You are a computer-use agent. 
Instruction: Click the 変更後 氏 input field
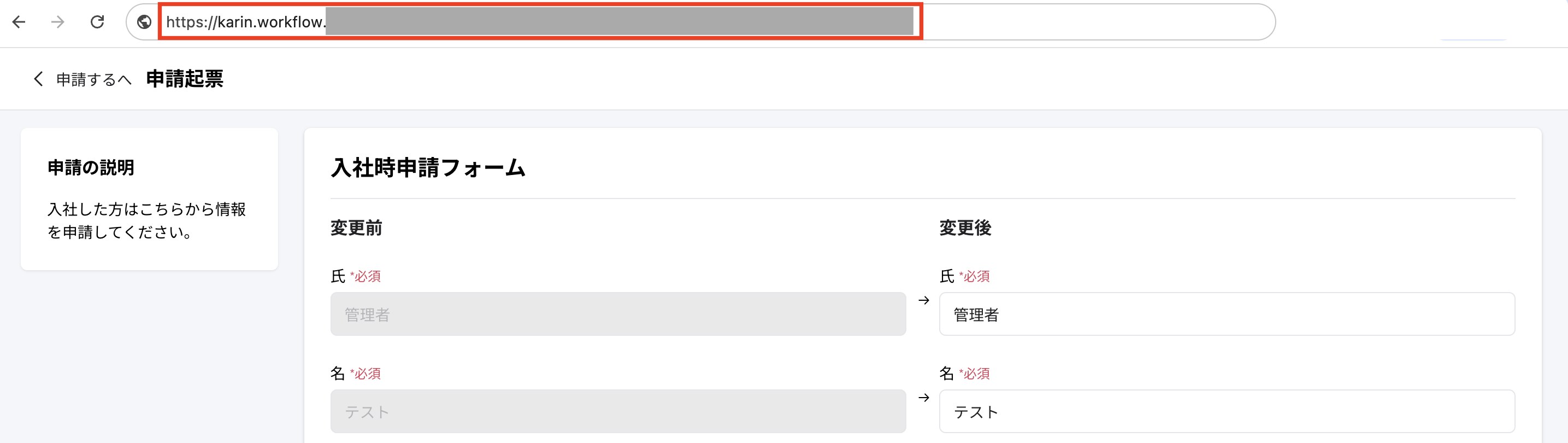(x=1226, y=314)
